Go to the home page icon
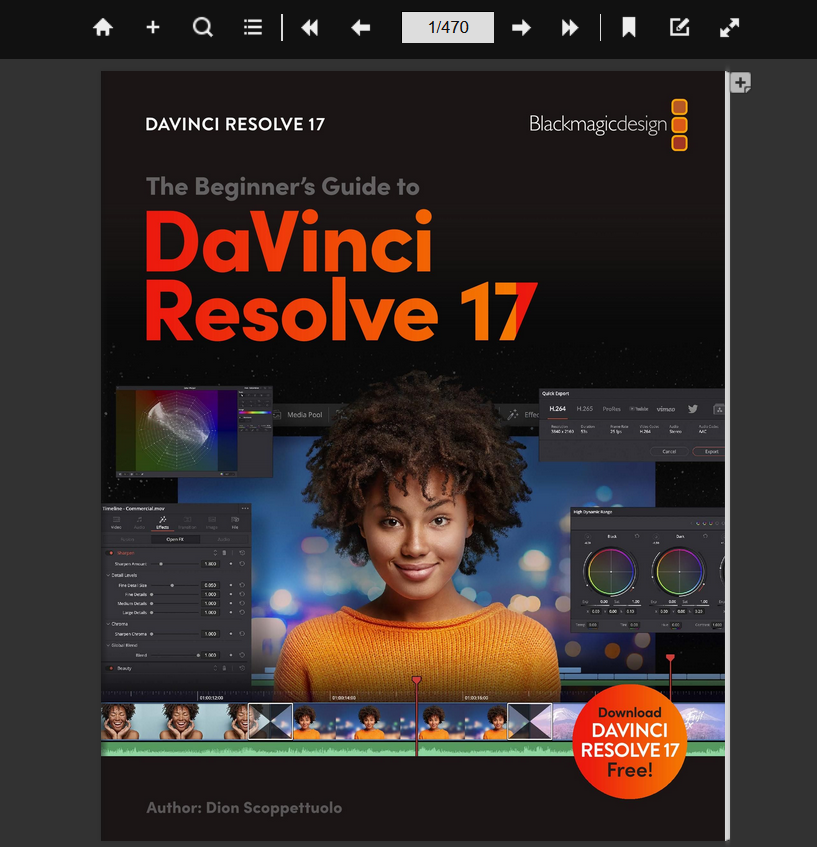The image size is (817, 847). [103, 27]
